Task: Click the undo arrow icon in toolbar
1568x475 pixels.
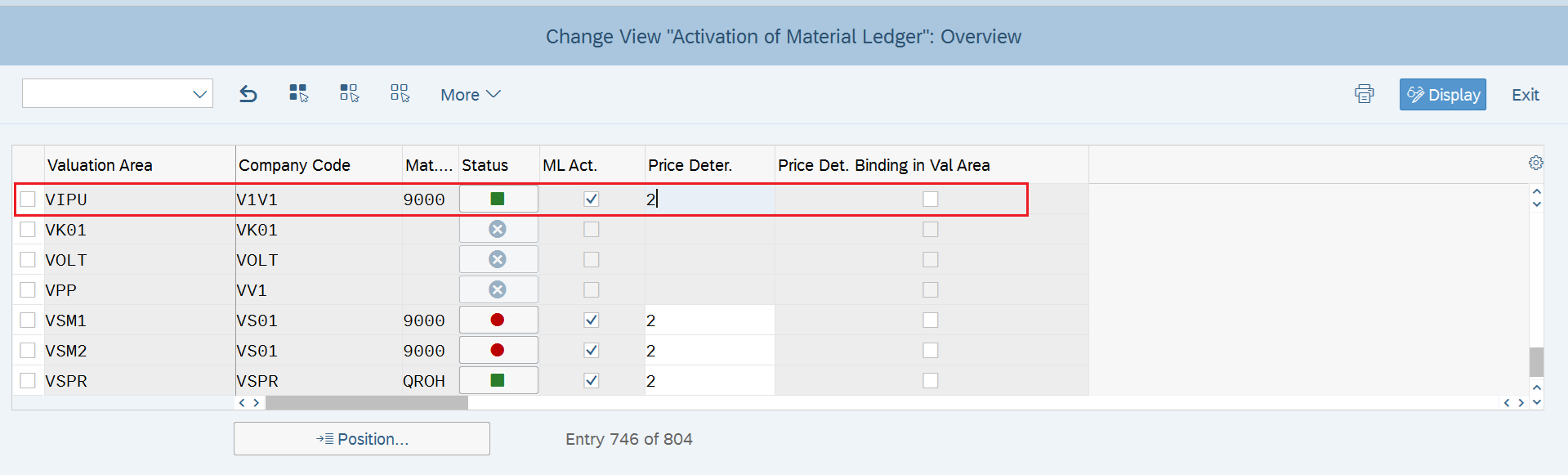Action: (x=248, y=94)
